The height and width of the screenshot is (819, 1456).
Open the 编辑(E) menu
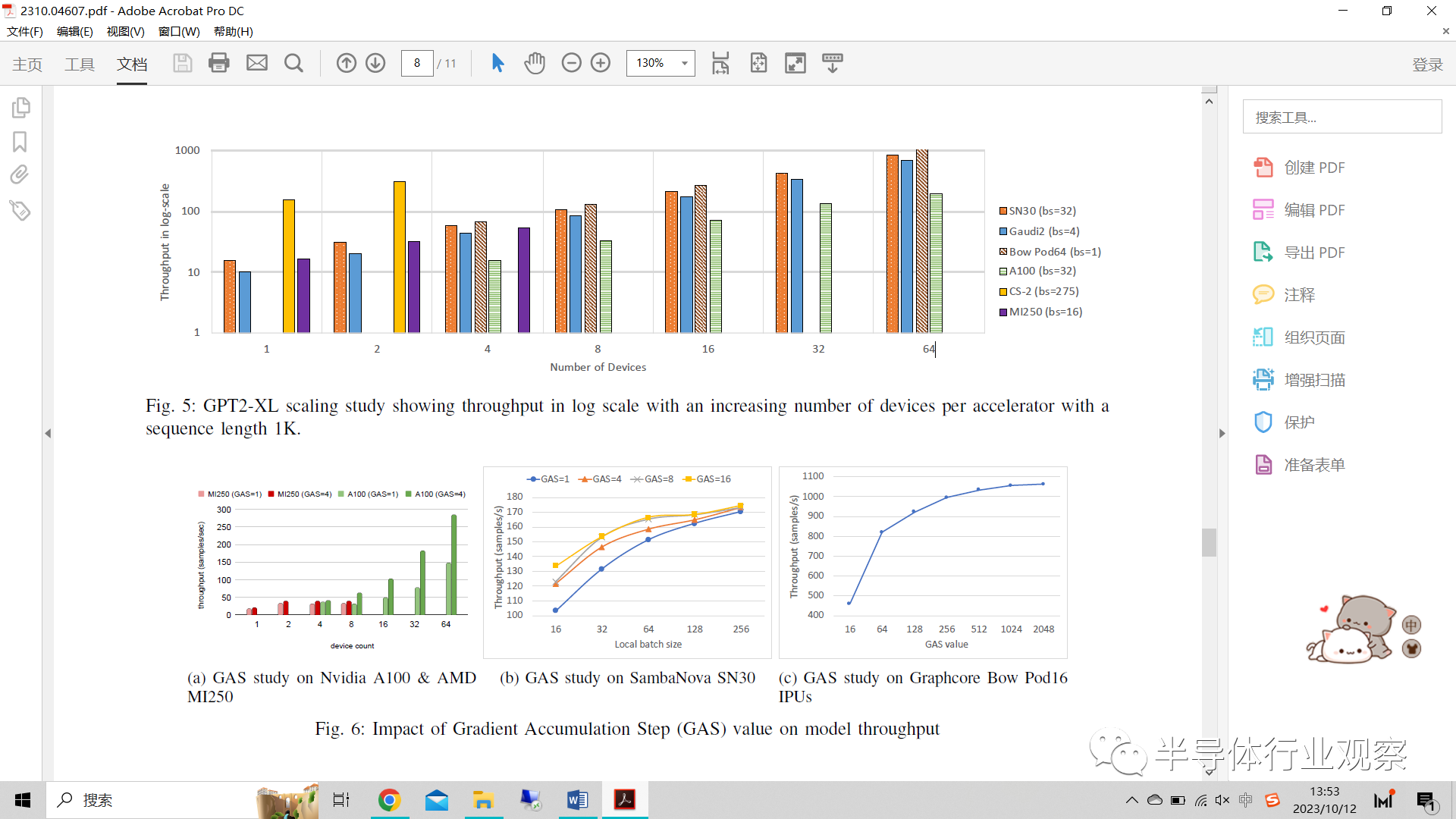(75, 31)
